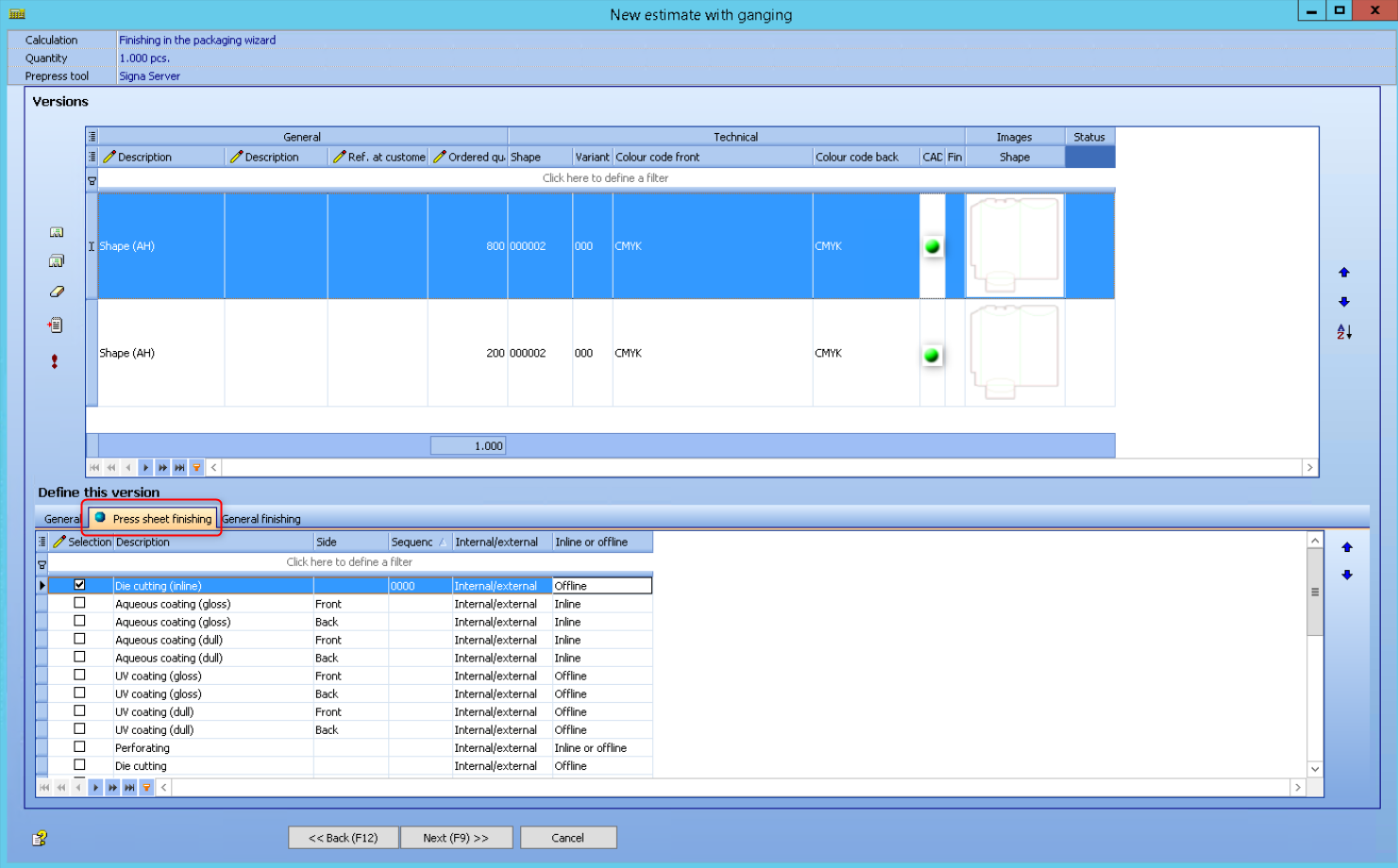Go to next record in versions grid
This screenshot has width=1398, height=868.
(x=145, y=467)
